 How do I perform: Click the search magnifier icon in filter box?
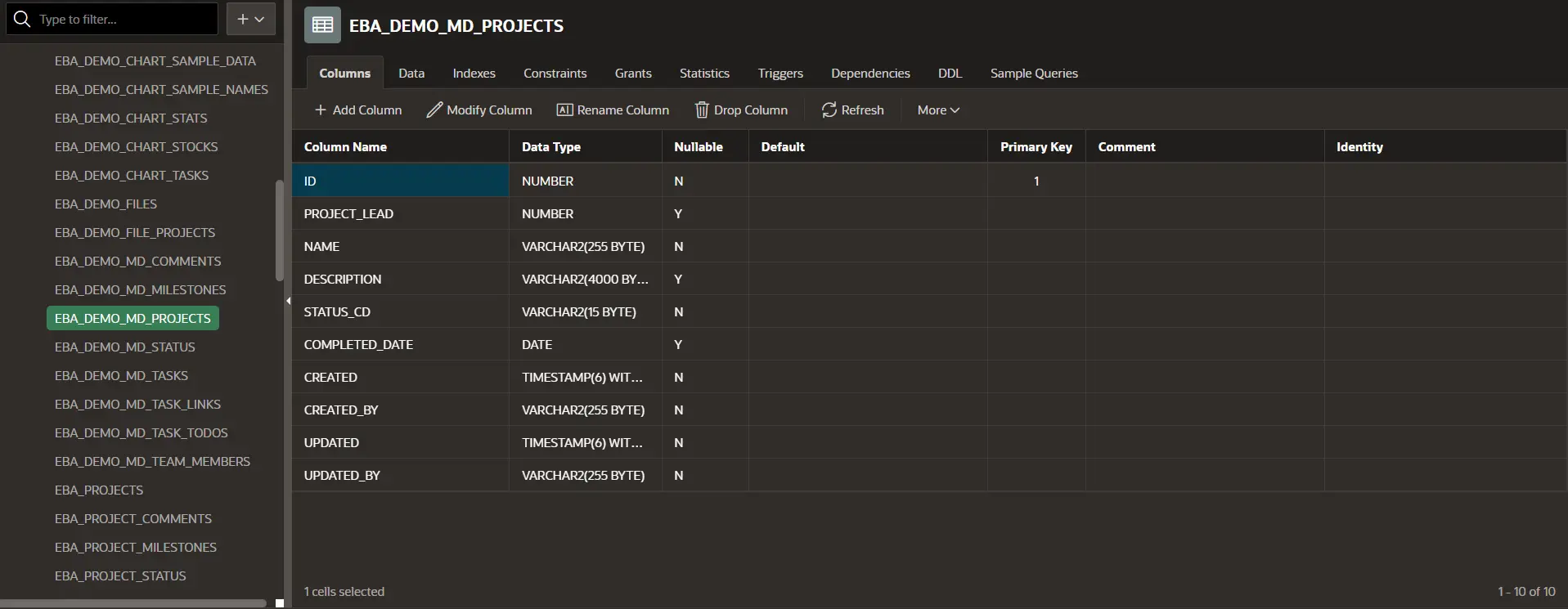click(x=22, y=19)
